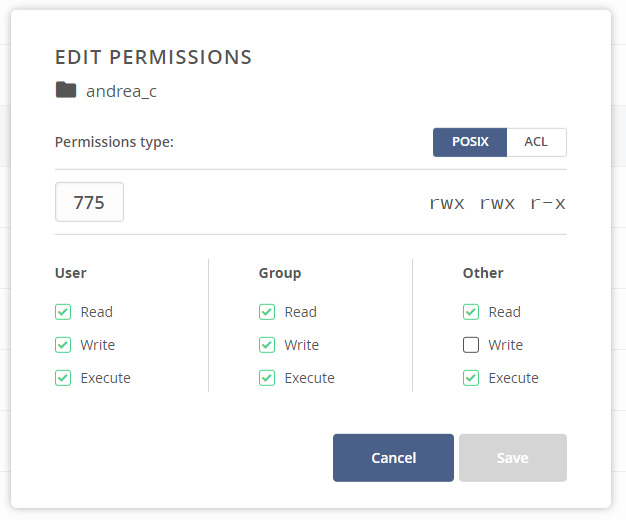Click the Edit Permissions dialog title
Screen dimensions: 626x520
point(153,56)
